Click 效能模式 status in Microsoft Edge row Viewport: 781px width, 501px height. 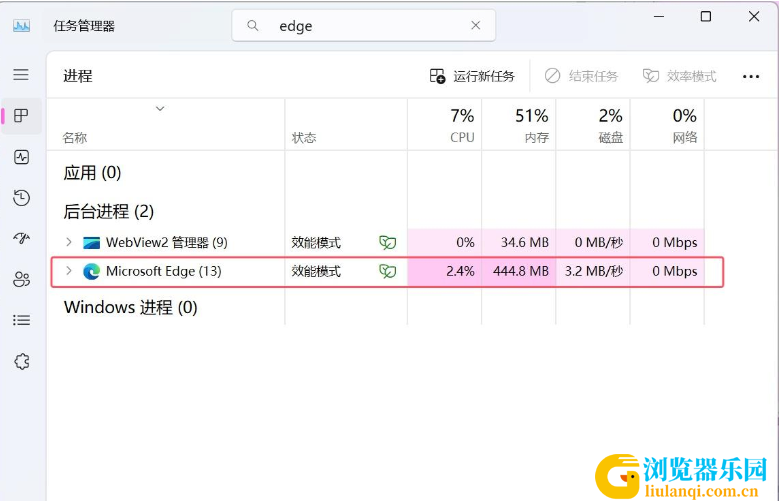316,271
